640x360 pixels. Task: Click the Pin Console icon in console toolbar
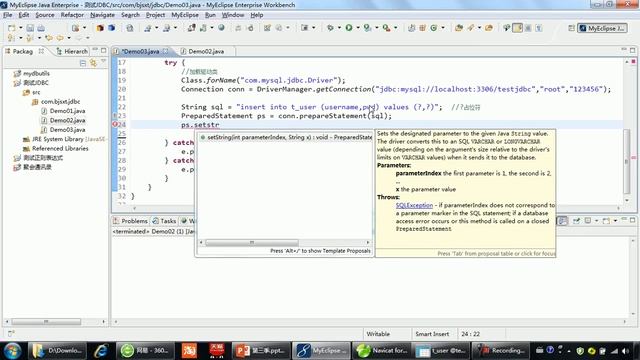click(x=576, y=221)
